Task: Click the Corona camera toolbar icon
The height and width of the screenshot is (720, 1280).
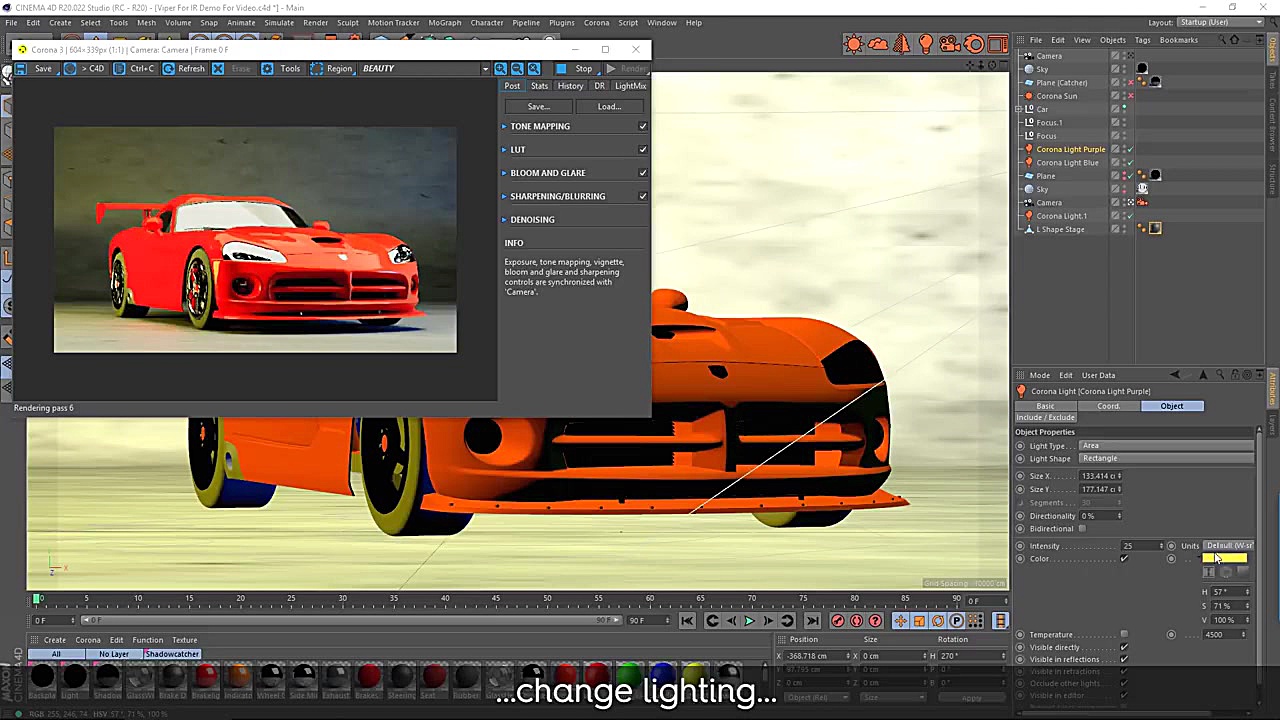Action: coord(950,44)
